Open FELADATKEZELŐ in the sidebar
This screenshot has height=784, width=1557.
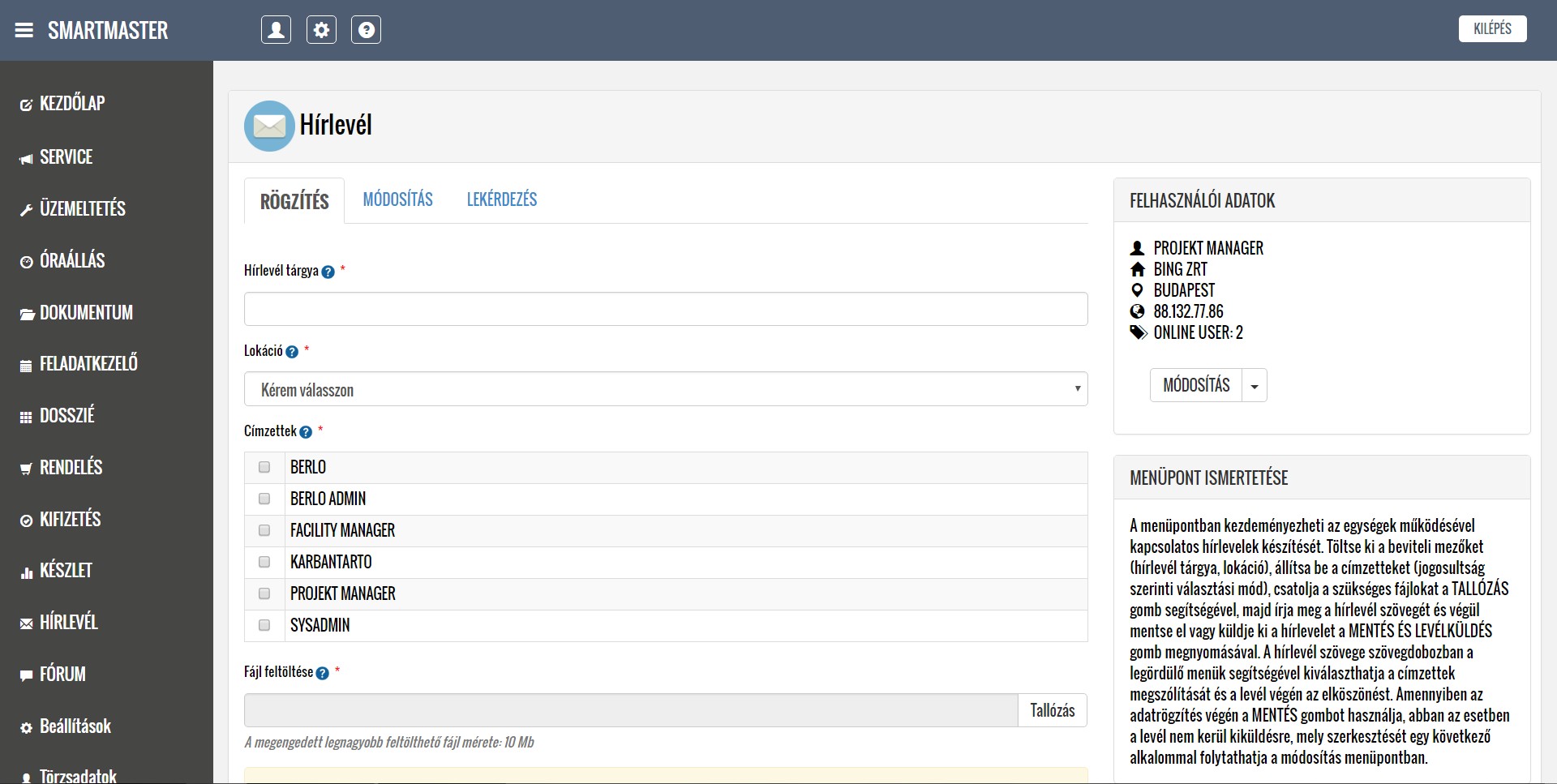click(88, 364)
